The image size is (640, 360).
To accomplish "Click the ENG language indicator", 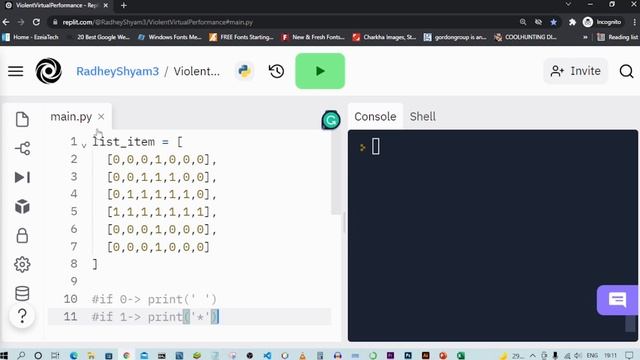I will click(592, 356).
